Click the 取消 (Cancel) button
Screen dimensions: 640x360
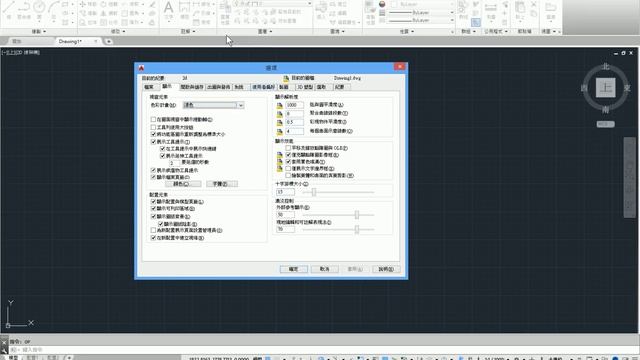[324, 269]
